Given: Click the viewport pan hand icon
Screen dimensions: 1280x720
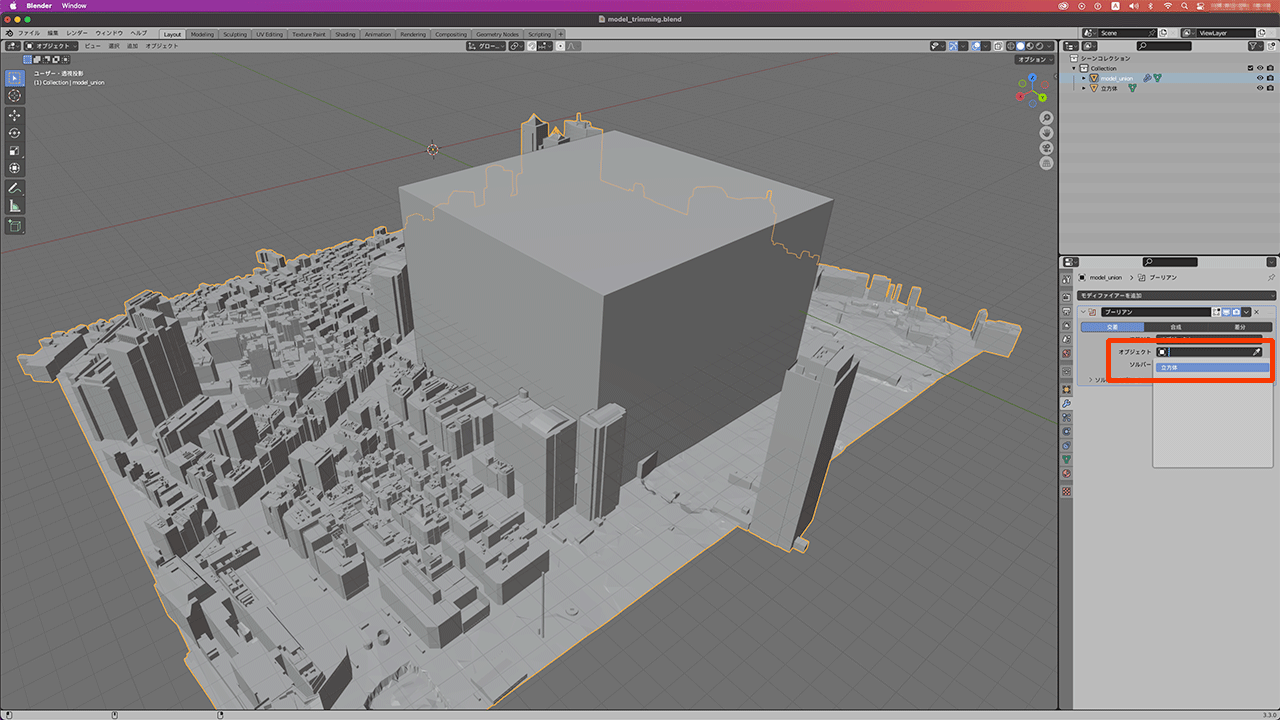Looking at the screenshot, I should (1046, 132).
